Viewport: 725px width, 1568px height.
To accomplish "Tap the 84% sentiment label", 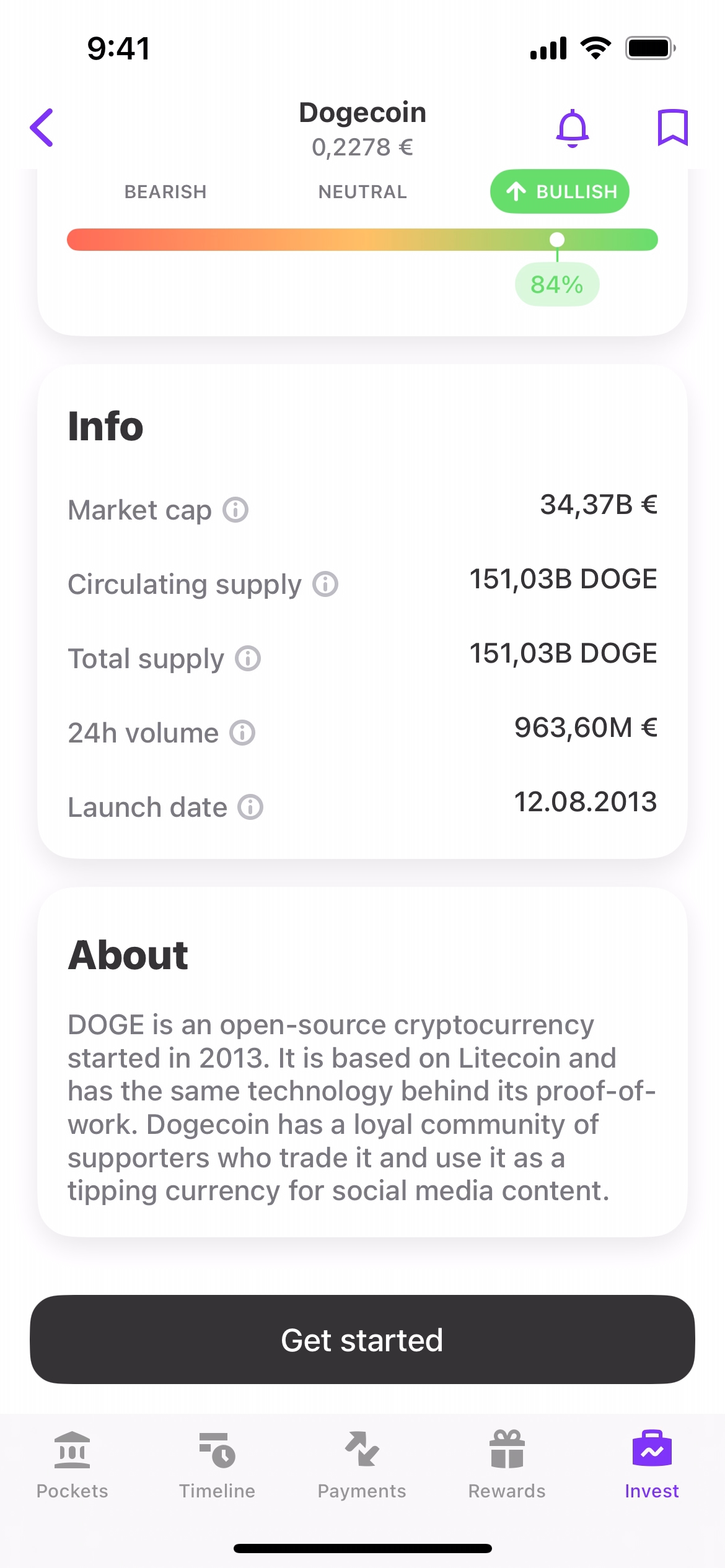I will coord(556,285).
